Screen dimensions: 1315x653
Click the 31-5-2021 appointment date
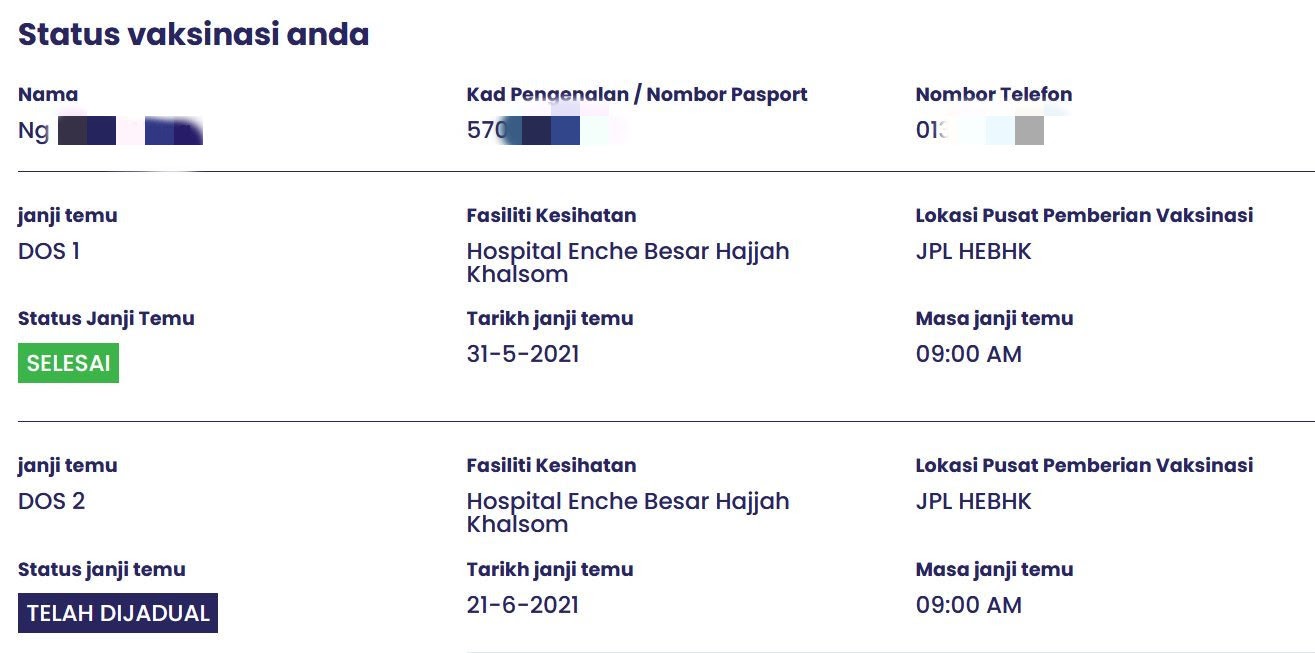click(523, 354)
